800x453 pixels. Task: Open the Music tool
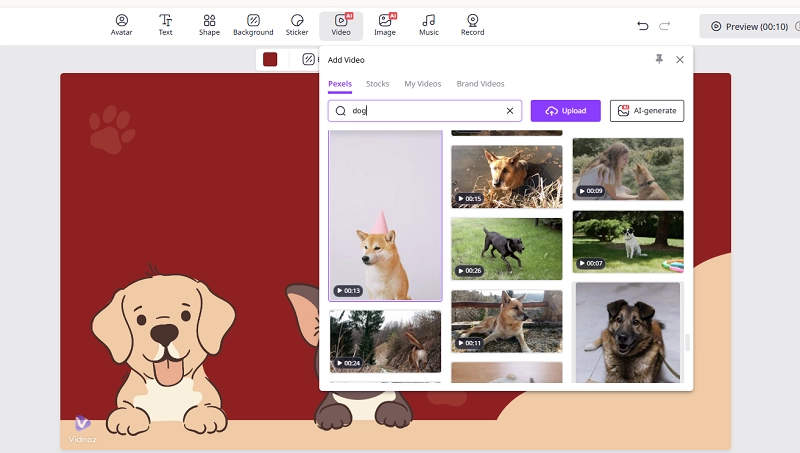coord(429,26)
